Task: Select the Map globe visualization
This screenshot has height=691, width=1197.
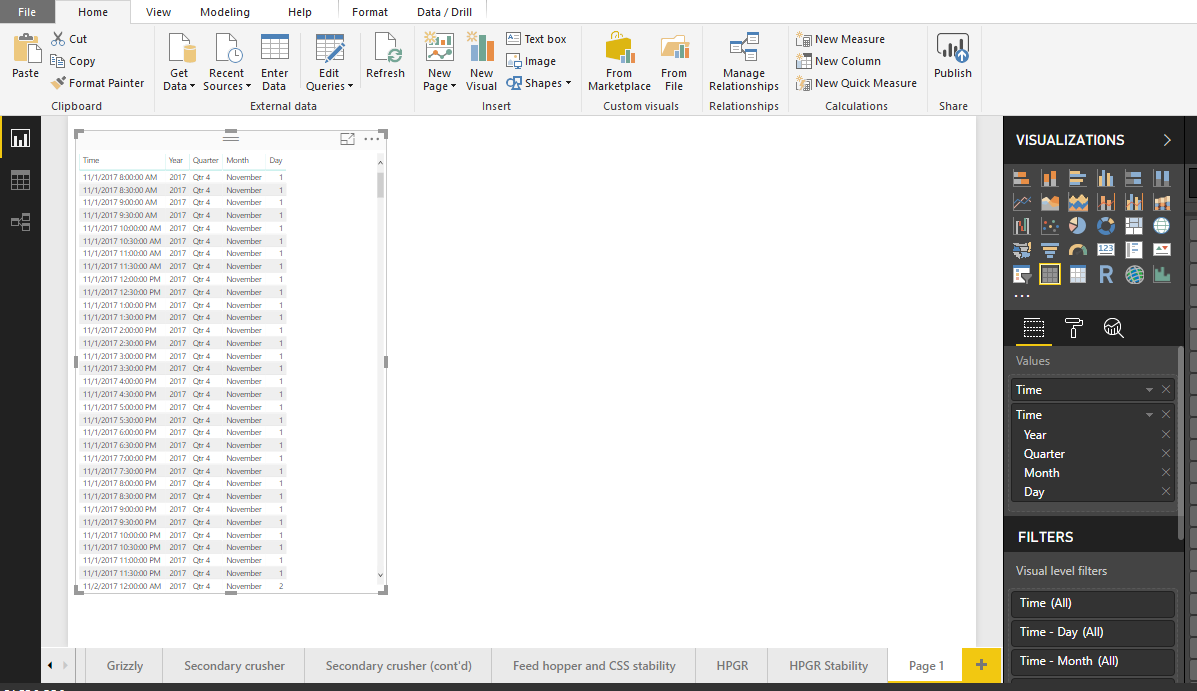Action: coord(1161,226)
